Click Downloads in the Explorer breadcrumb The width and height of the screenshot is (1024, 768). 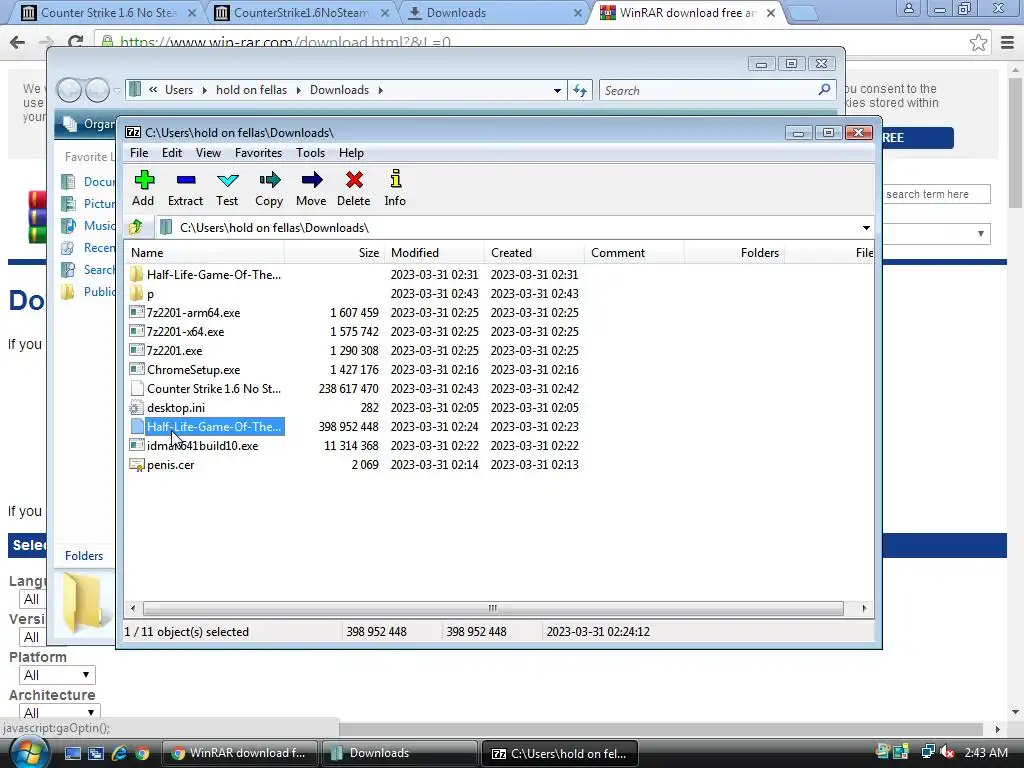click(339, 90)
